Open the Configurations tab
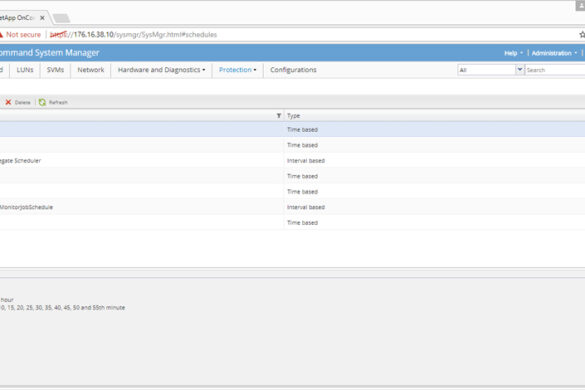 pos(293,70)
